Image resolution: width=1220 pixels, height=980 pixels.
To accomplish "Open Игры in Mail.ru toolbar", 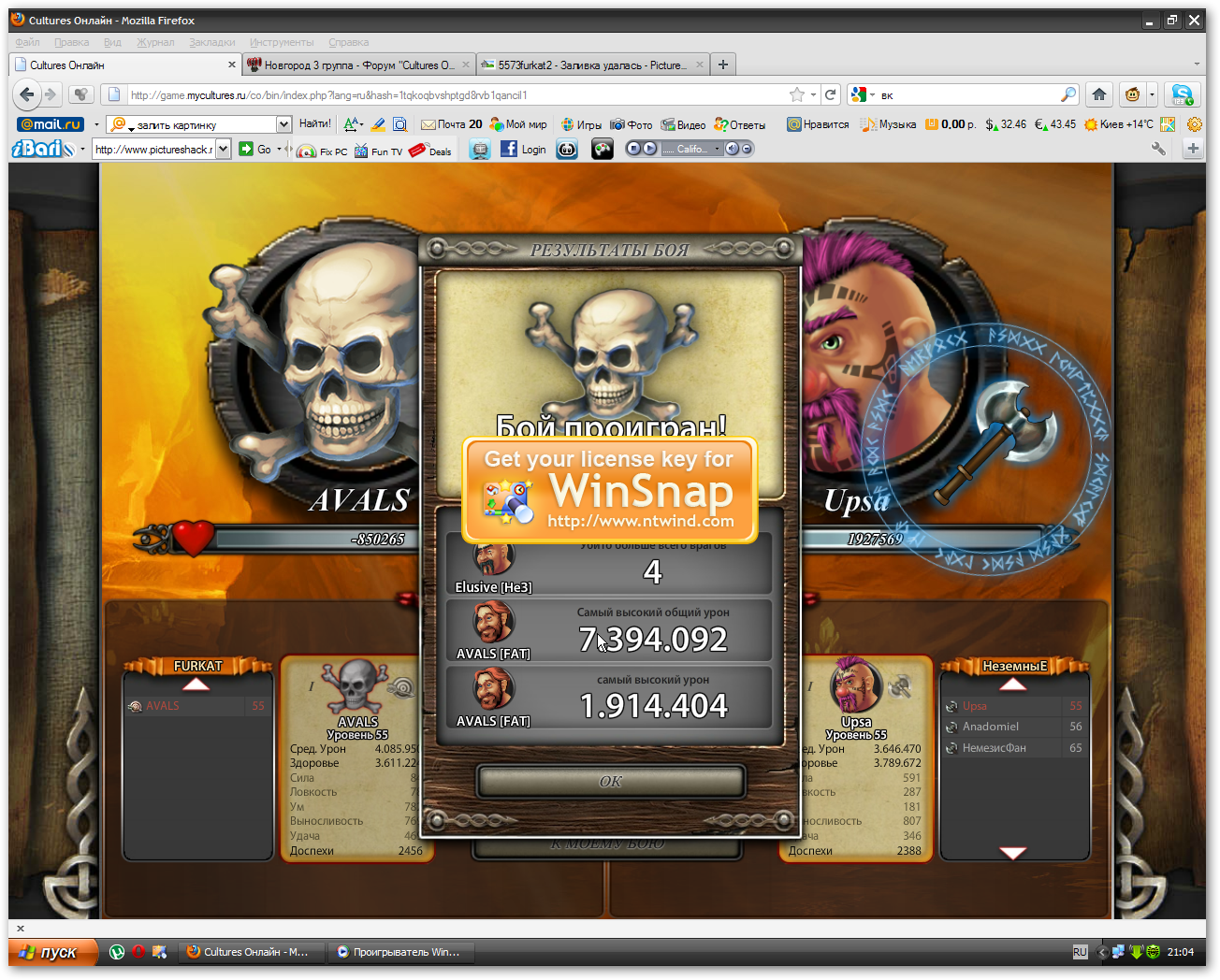I will click(581, 124).
